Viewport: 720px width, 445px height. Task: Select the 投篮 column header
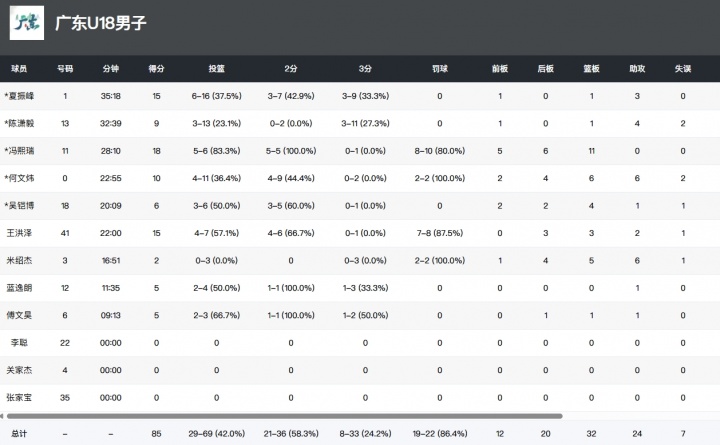pyautogui.click(x=216, y=69)
